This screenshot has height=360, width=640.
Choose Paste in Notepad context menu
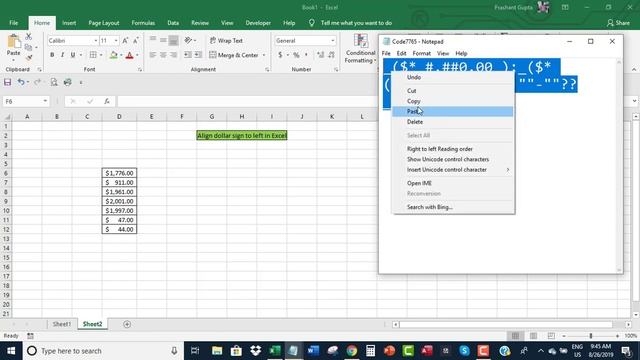(x=453, y=111)
